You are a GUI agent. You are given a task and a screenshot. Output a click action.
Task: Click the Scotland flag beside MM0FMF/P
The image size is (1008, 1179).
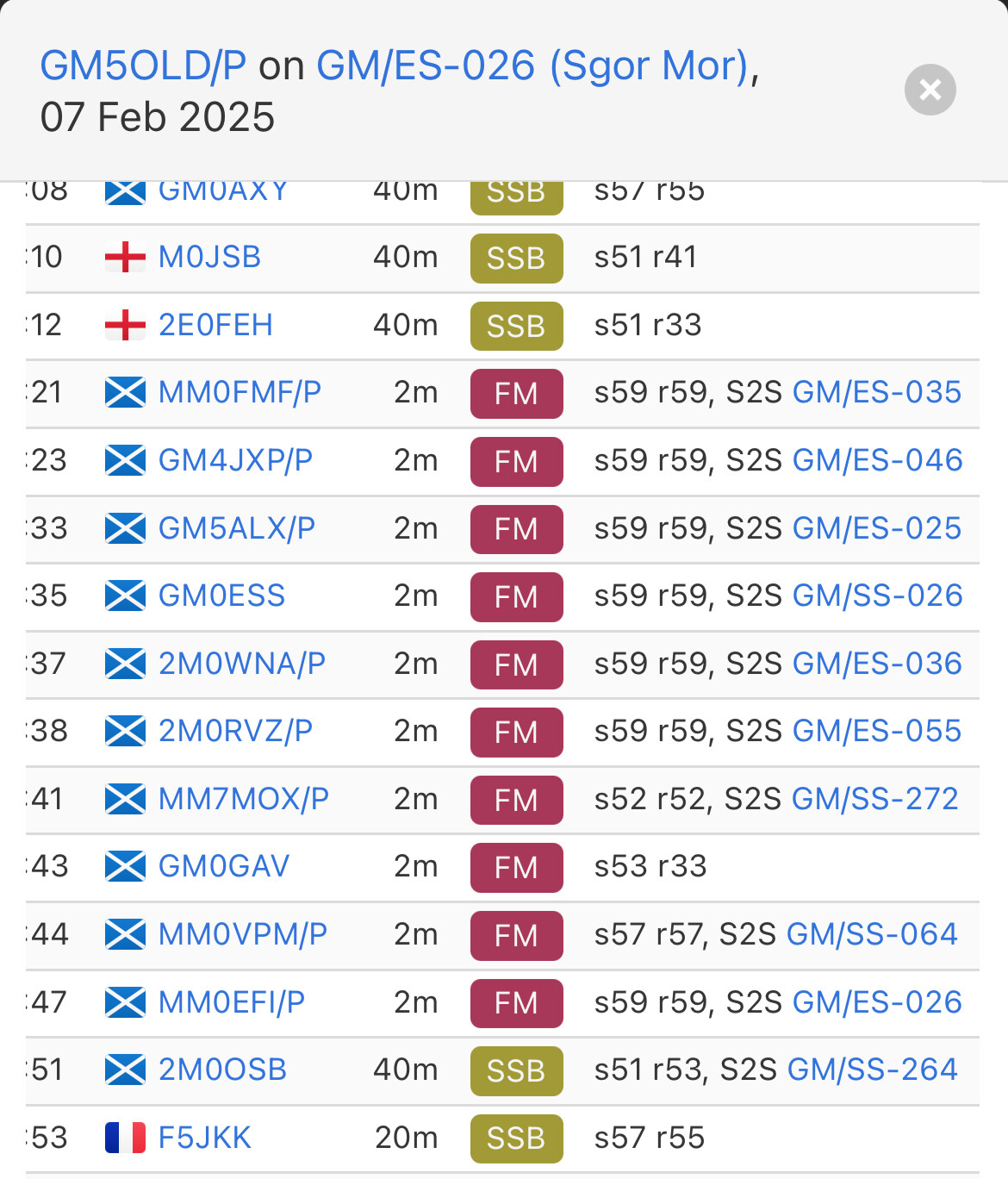[125, 393]
